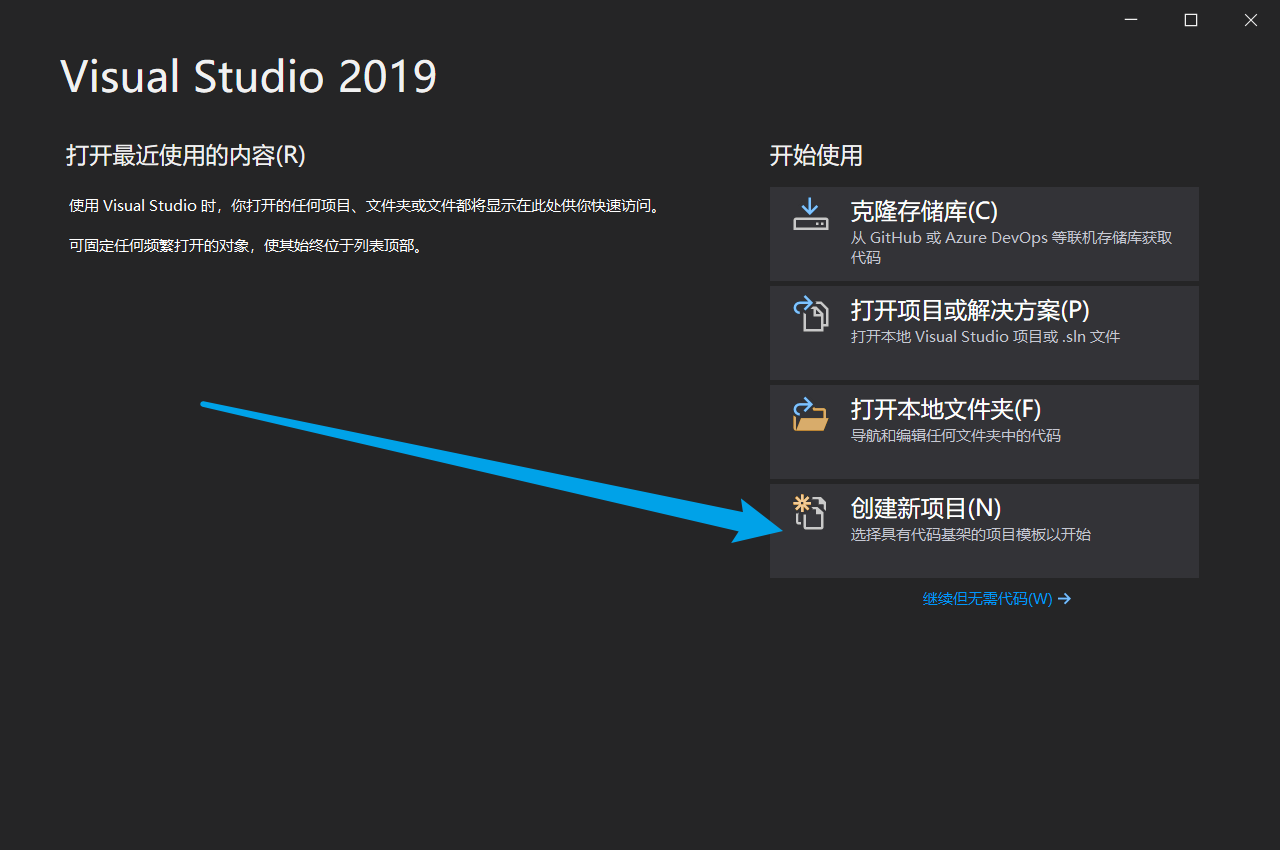This screenshot has width=1280, height=850.
Task: Click description 打开本地 Visual Studio 项目或 .sln 文件
Action: pyautogui.click(x=985, y=337)
